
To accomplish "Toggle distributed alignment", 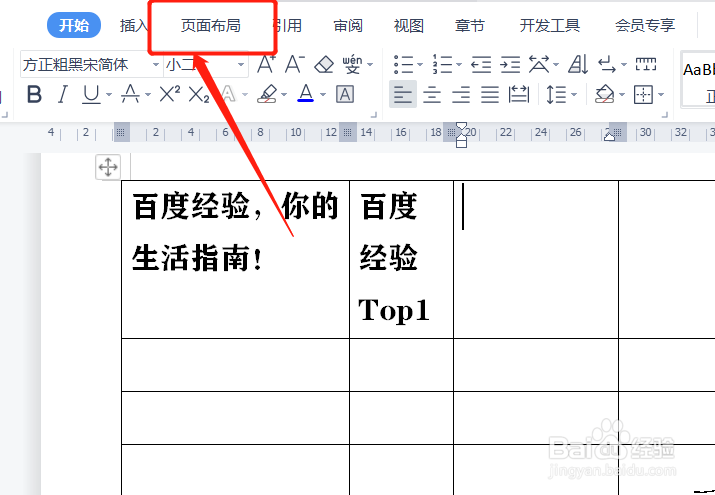I will pos(519,95).
